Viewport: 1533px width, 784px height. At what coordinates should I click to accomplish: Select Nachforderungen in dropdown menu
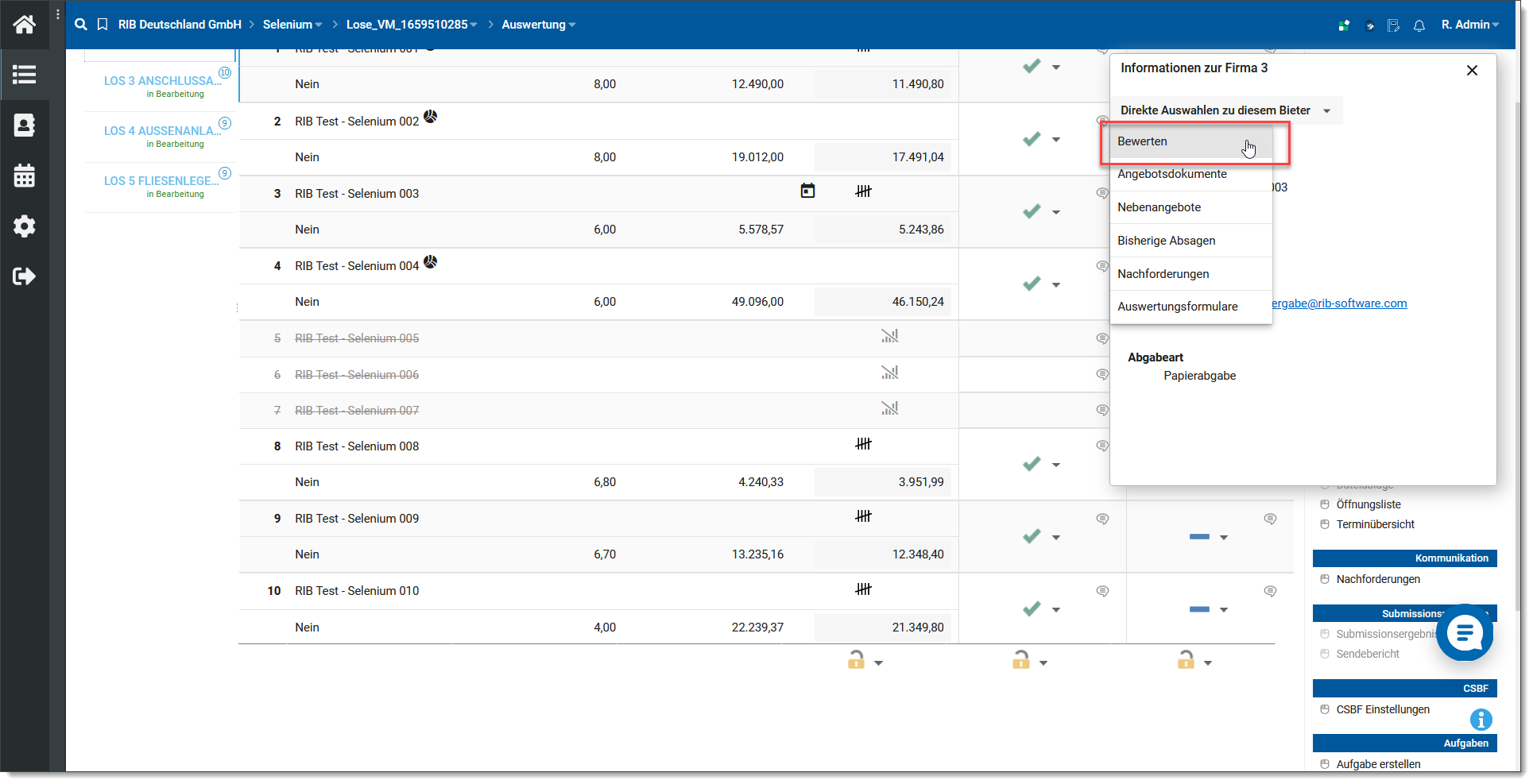(1191, 274)
